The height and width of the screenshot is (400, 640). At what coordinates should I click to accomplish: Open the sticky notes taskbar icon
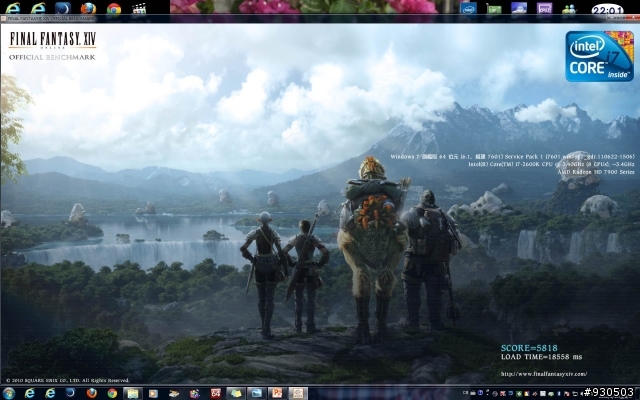pyautogui.click(x=236, y=393)
